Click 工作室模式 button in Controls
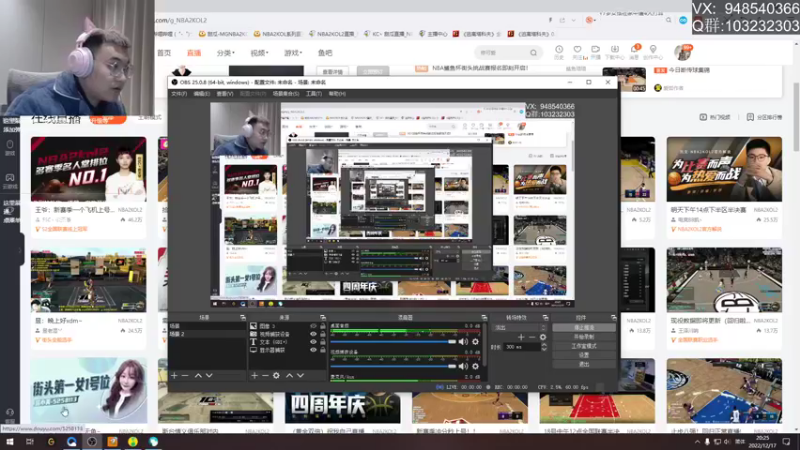Screen dimensions: 800x450 click(x=584, y=346)
